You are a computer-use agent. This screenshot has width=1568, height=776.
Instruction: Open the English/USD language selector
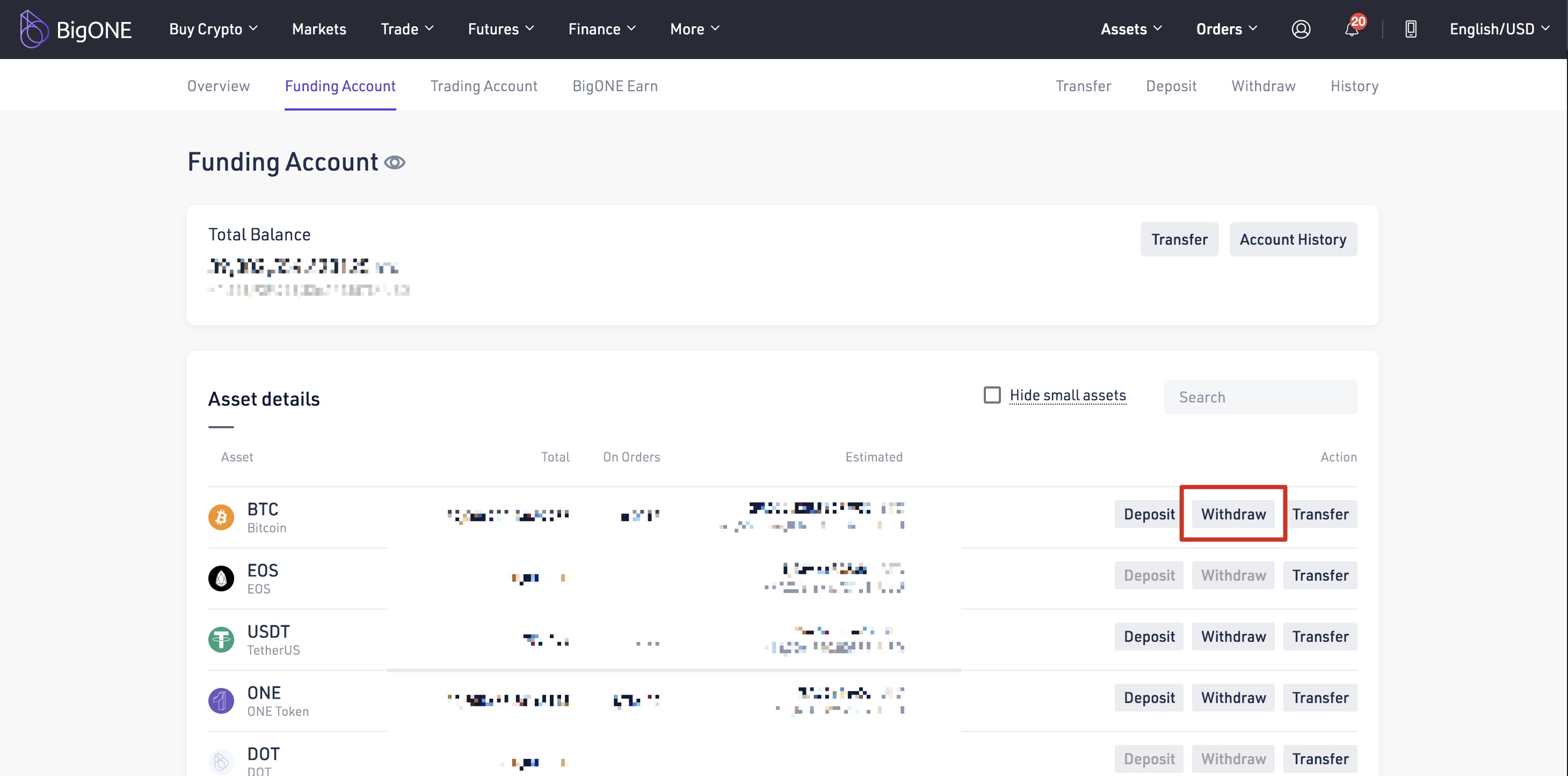[1499, 28]
